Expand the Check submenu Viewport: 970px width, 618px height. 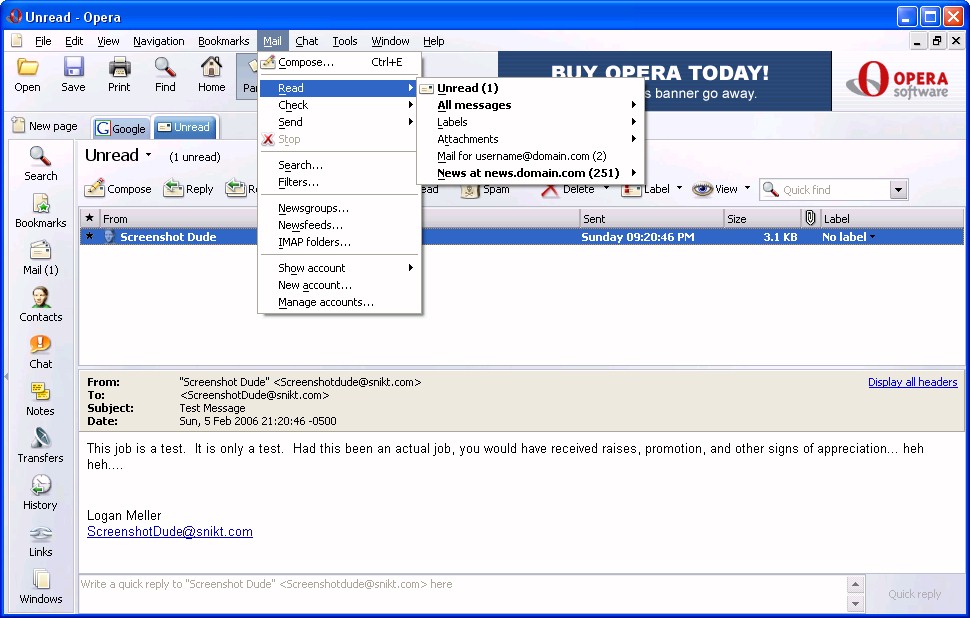[339, 105]
